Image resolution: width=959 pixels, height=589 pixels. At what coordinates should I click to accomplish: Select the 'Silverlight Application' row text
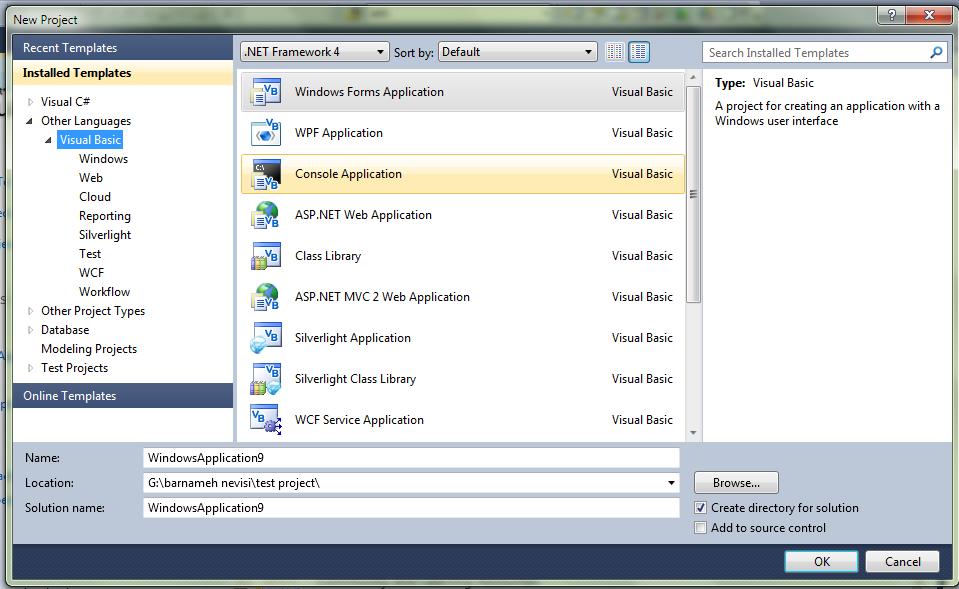[353, 338]
